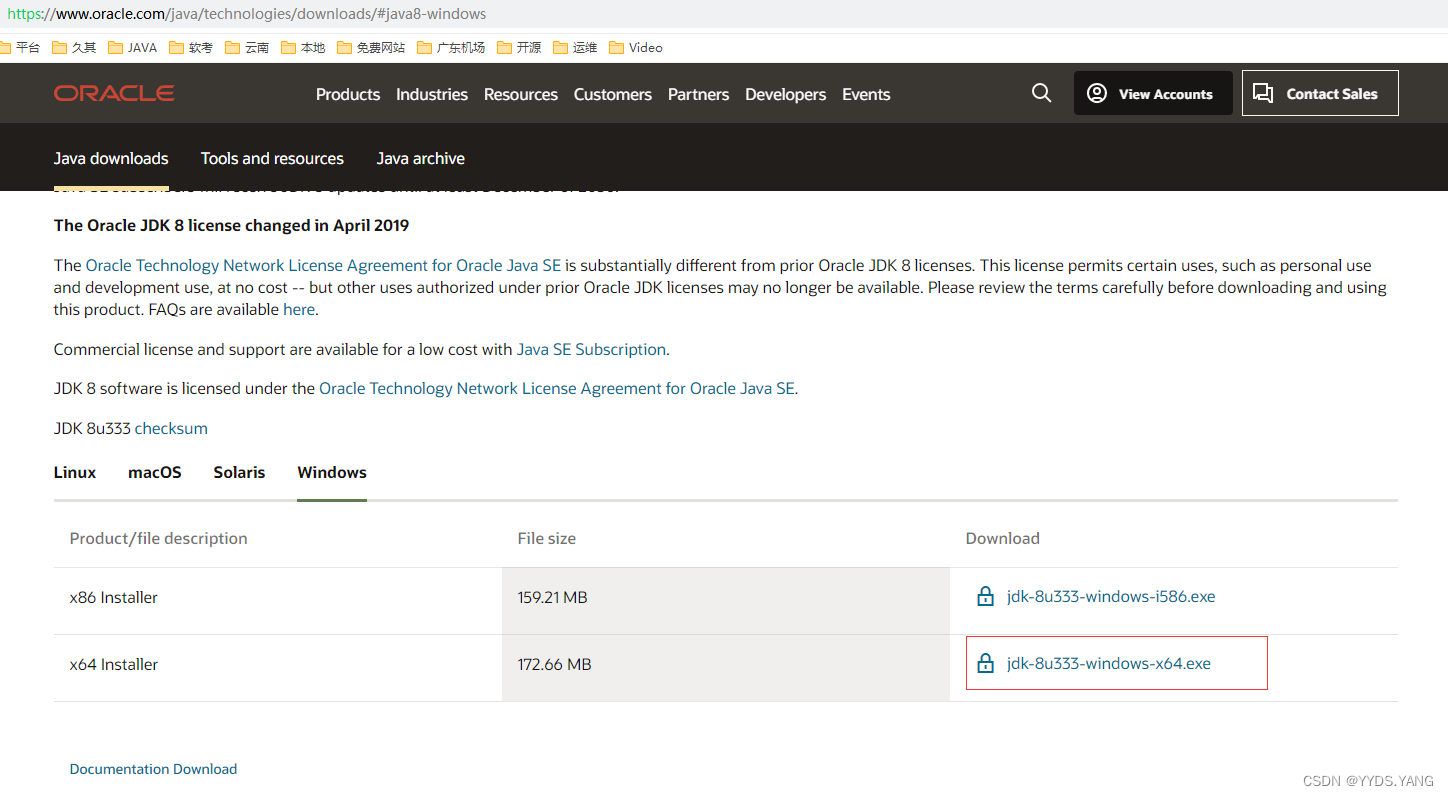Open license agreement link after 'licensed under the'
The height and width of the screenshot is (796, 1448).
(557, 388)
